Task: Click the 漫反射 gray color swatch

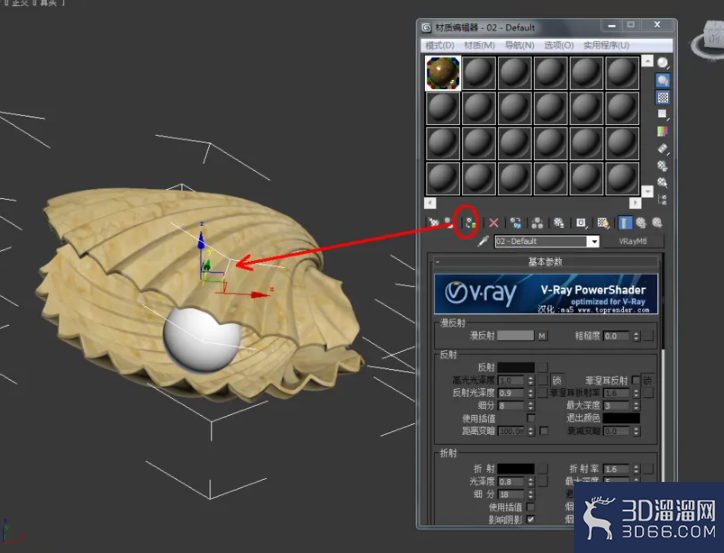Action: tap(515, 336)
